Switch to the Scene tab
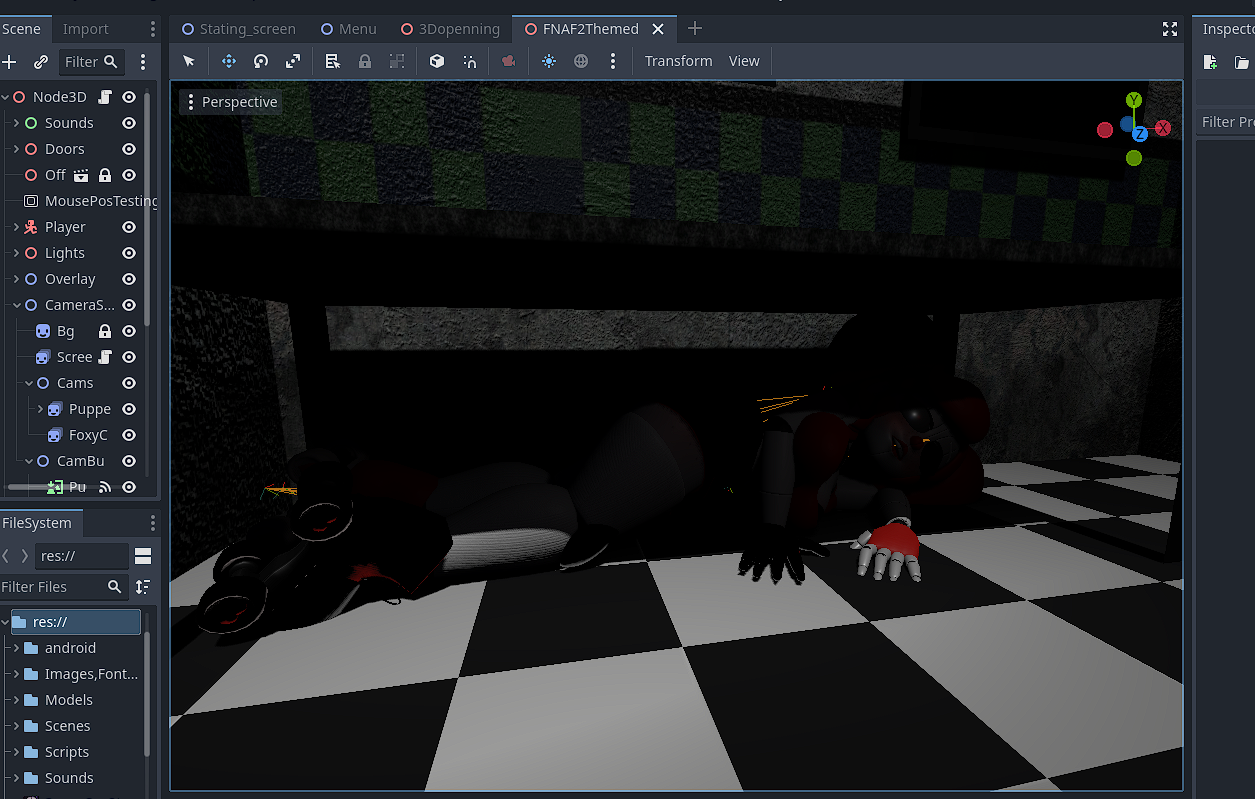The width and height of the screenshot is (1255, 799). coord(21,29)
